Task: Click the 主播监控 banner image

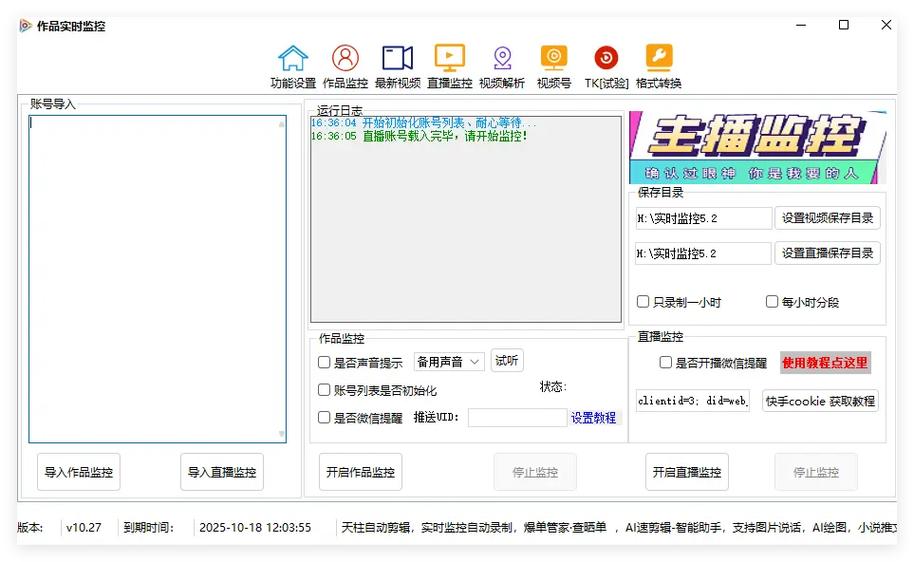Action: click(x=758, y=147)
